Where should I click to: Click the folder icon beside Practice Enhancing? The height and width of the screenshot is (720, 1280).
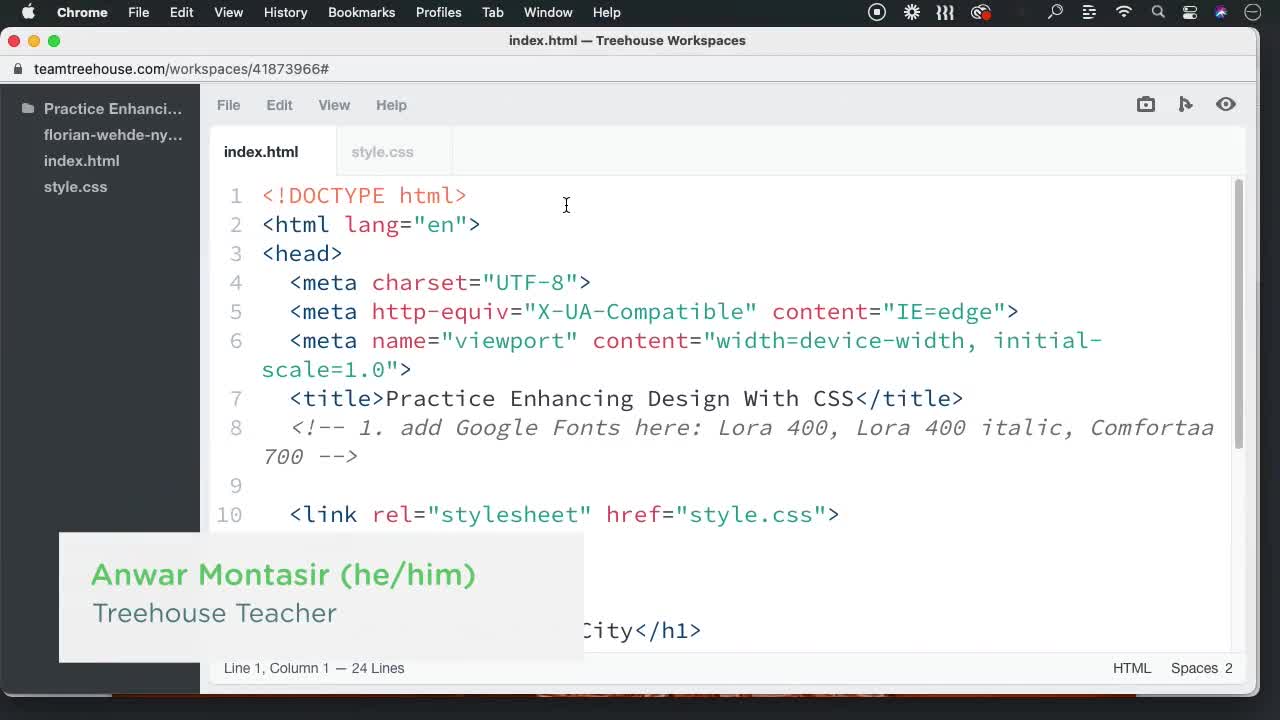point(27,108)
